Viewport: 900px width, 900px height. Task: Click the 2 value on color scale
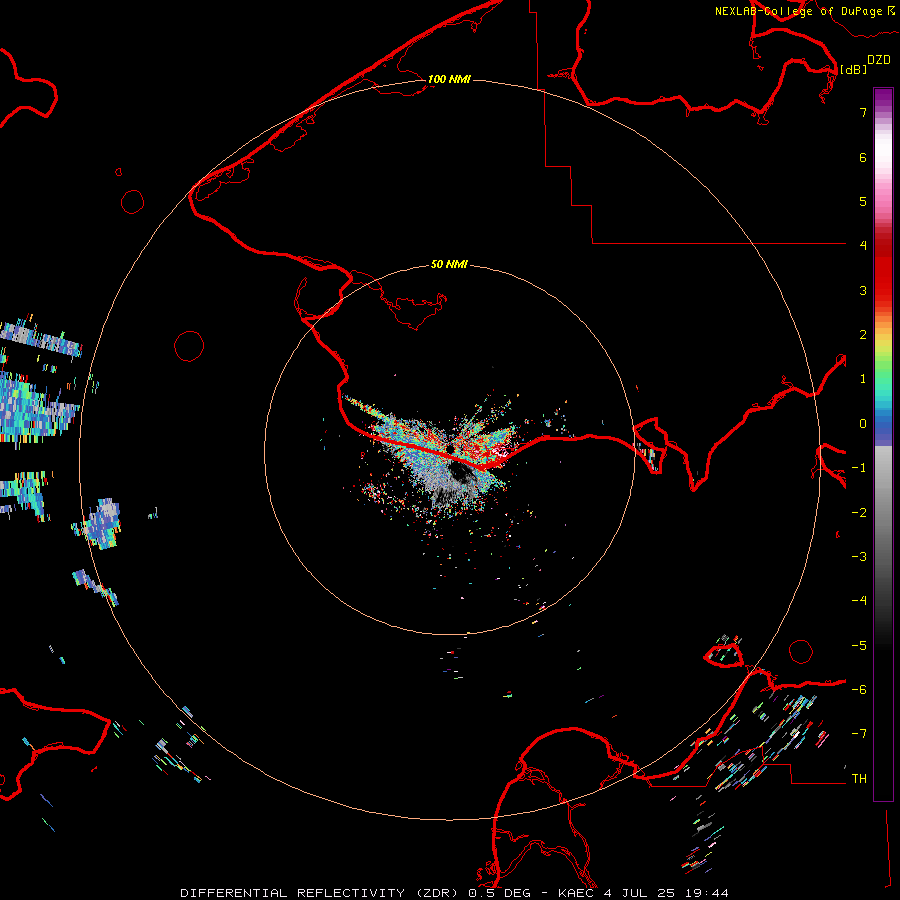[x=863, y=335]
